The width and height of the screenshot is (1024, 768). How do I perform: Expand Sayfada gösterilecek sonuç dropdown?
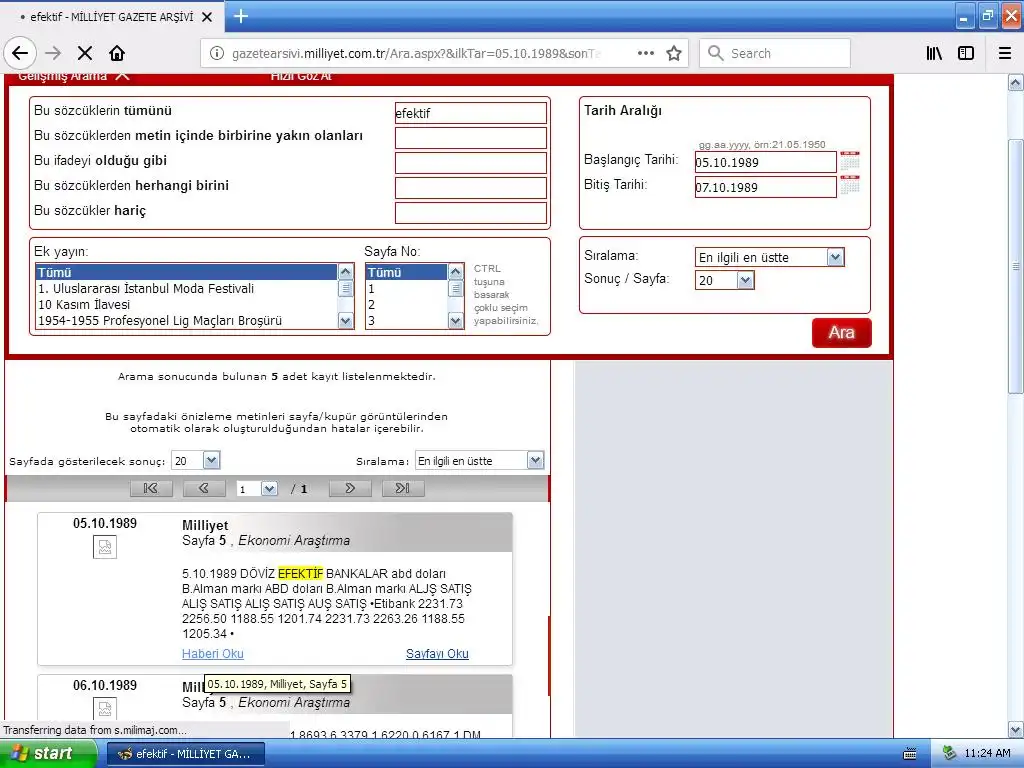pos(211,460)
